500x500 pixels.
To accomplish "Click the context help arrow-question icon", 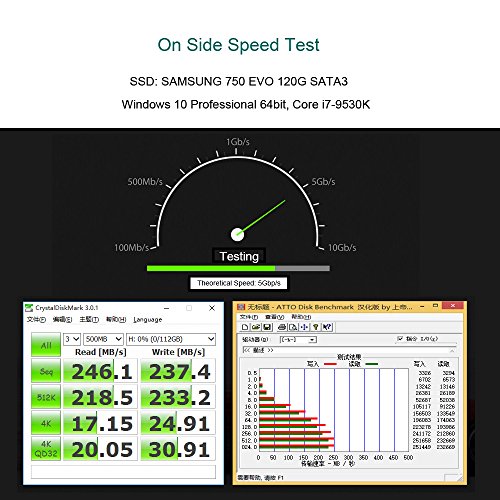I will point(327,327).
